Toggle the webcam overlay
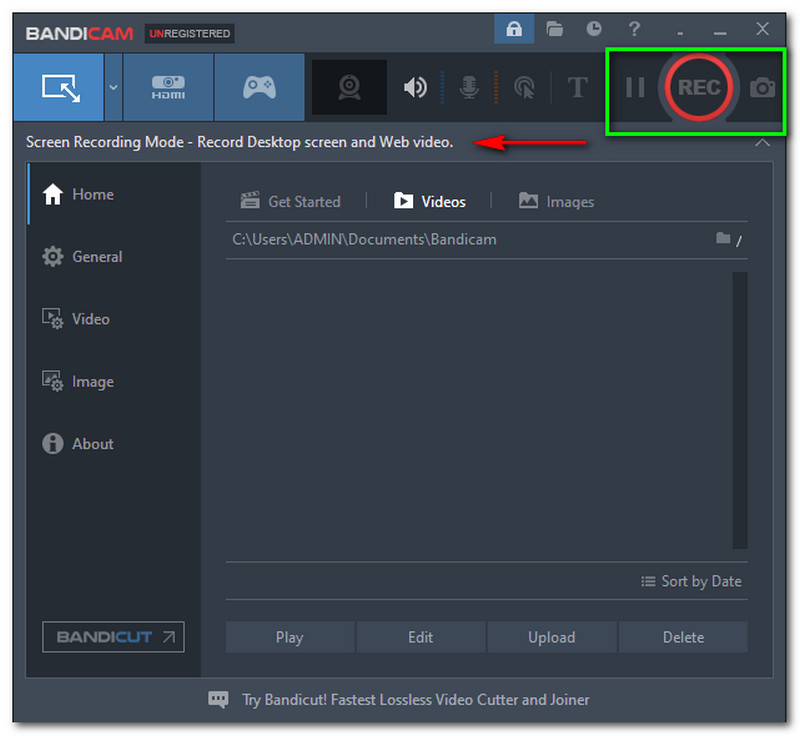Viewport: 800px width, 736px height. (349, 88)
